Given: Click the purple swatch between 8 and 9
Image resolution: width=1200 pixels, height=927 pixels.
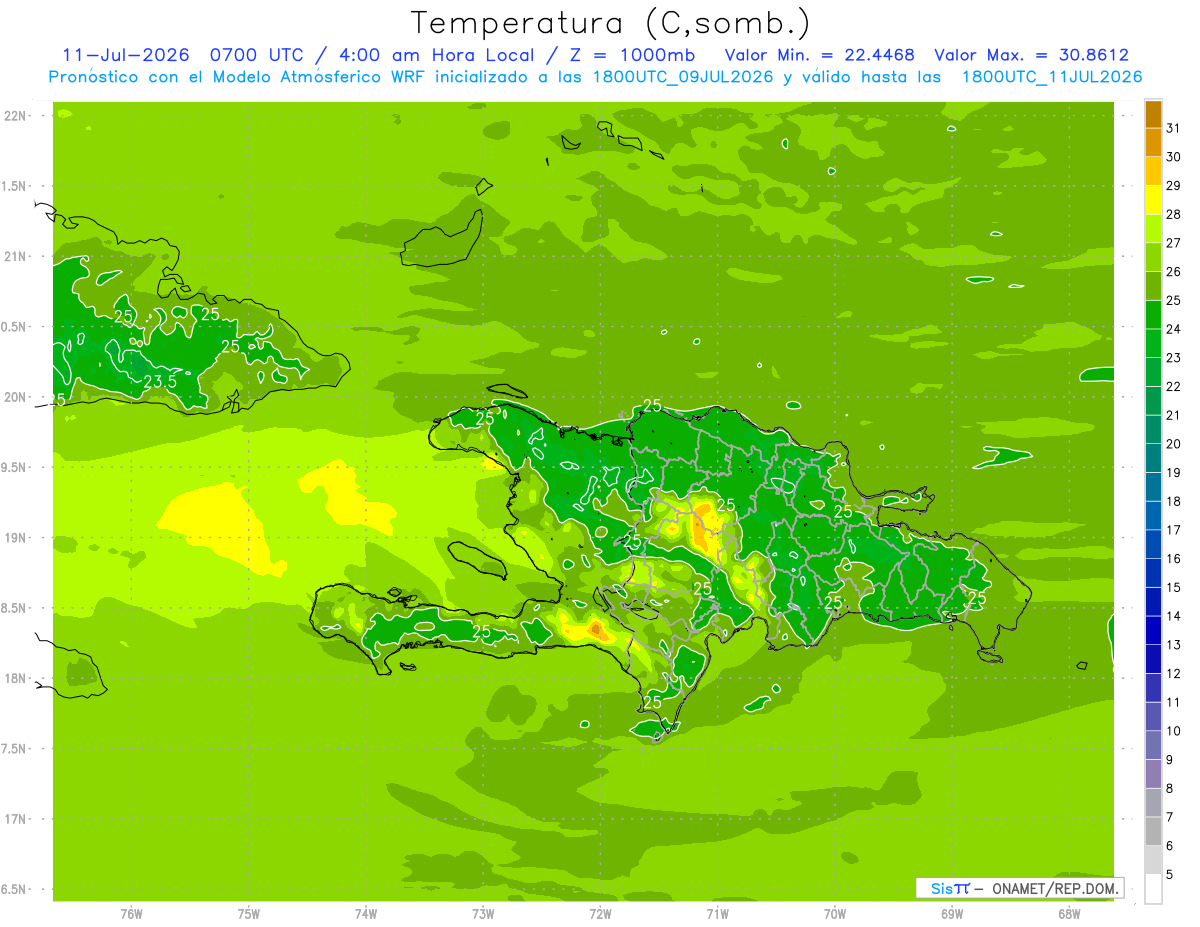Looking at the screenshot, I should tap(1153, 774).
